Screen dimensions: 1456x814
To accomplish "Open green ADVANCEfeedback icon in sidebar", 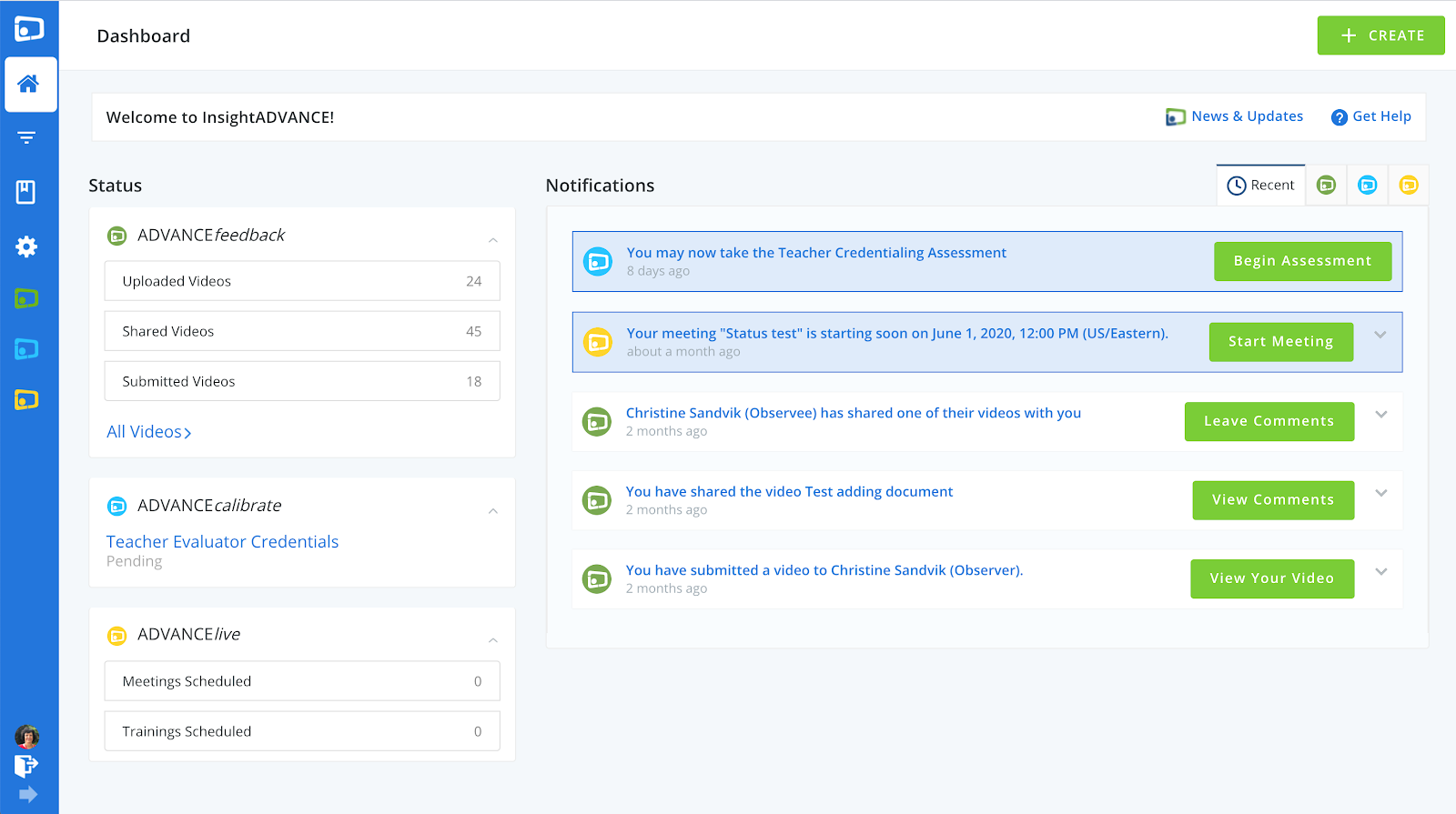I will 26,298.
